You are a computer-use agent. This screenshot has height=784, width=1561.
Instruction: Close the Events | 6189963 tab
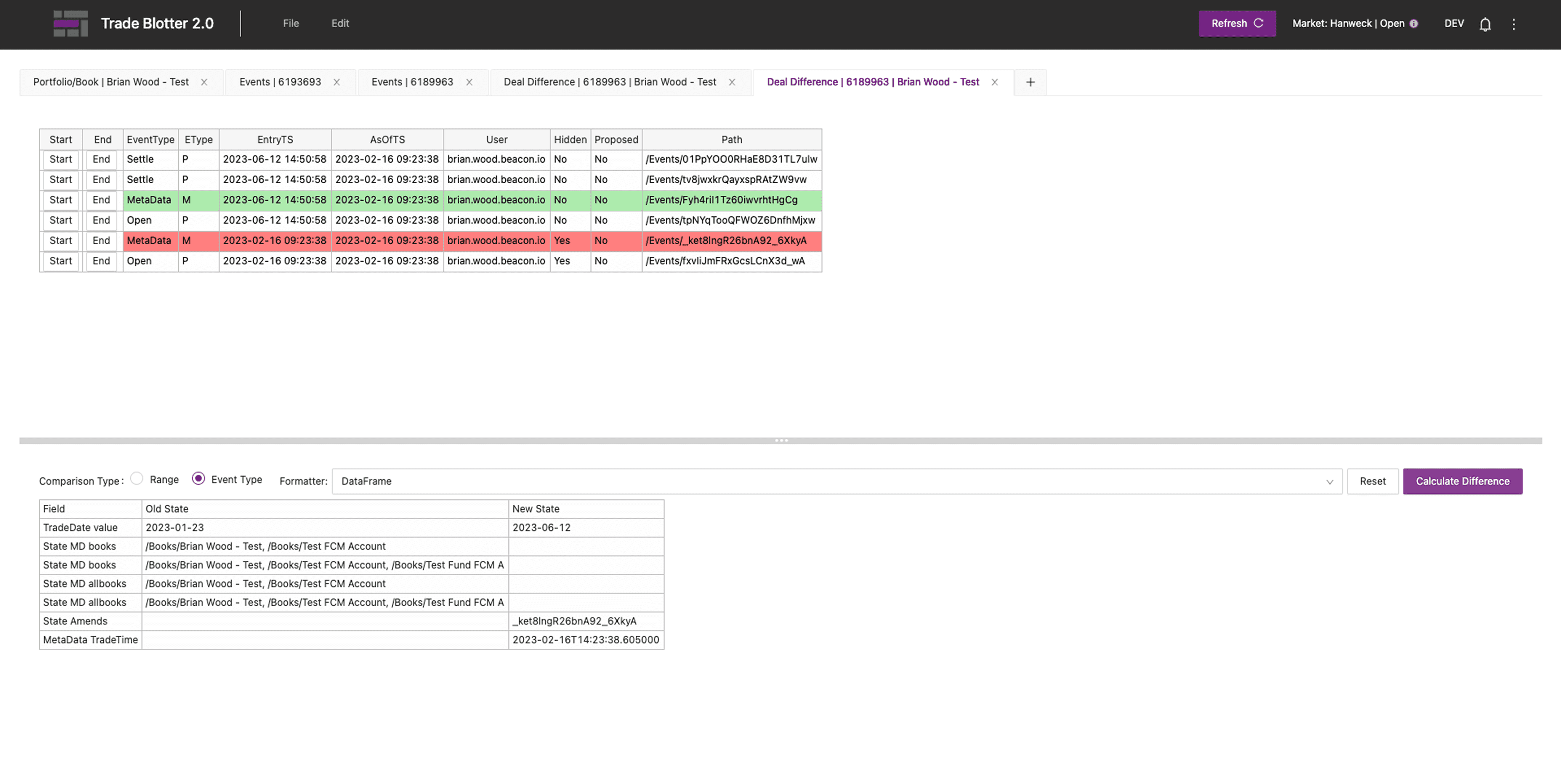(x=469, y=82)
